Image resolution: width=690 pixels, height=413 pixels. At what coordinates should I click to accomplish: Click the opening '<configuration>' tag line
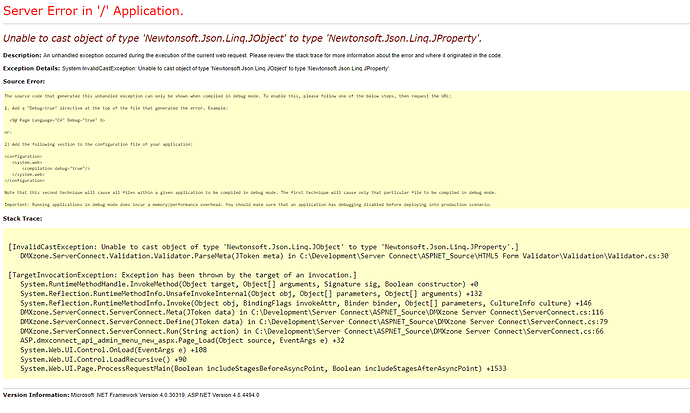click(x=23, y=157)
